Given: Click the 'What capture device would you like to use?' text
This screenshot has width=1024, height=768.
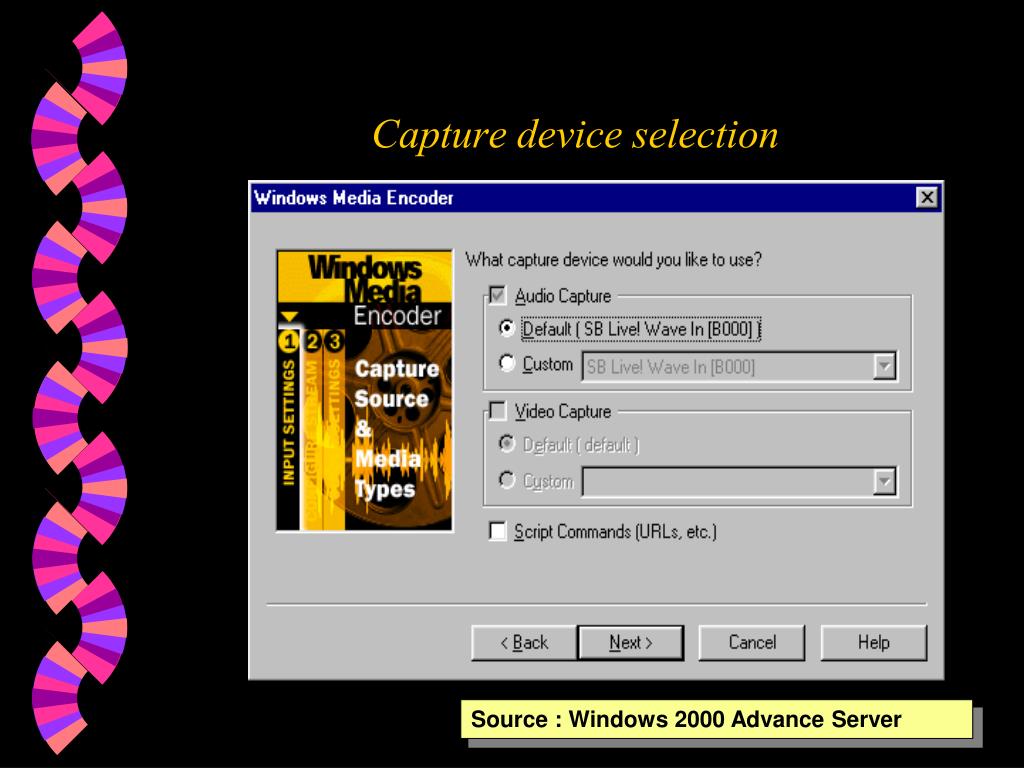Looking at the screenshot, I should click(x=613, y=260).
